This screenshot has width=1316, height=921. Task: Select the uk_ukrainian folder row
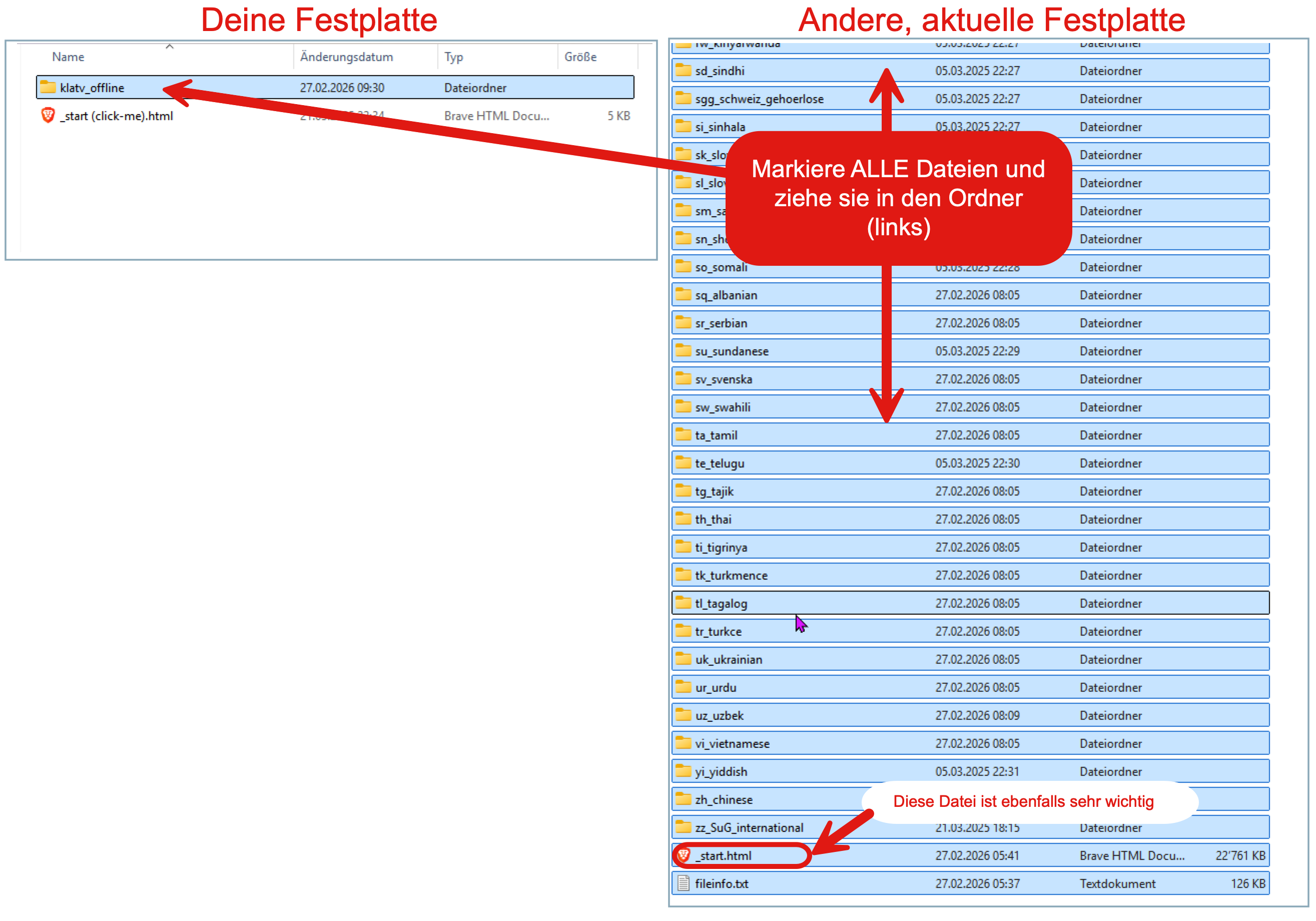[728, 659]
